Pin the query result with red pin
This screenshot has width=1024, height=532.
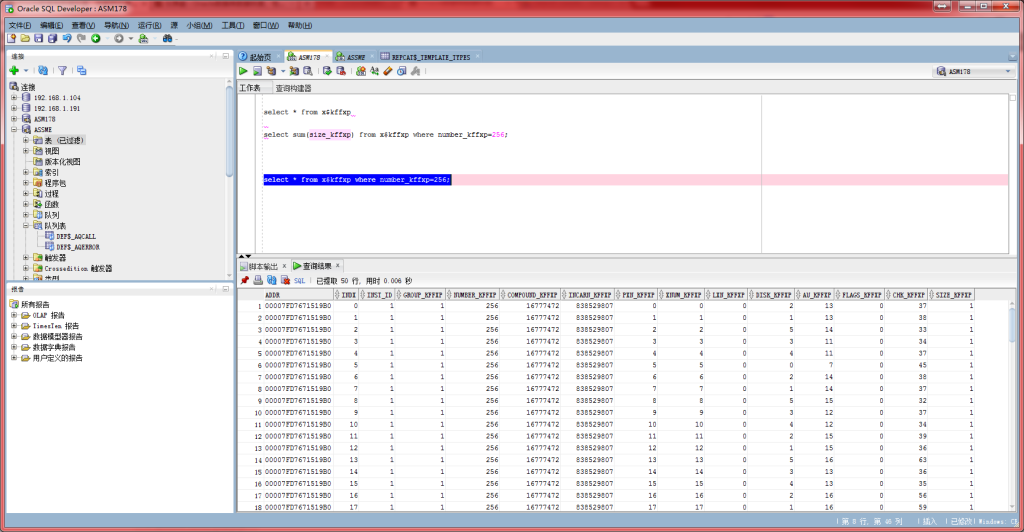(245, 281)
